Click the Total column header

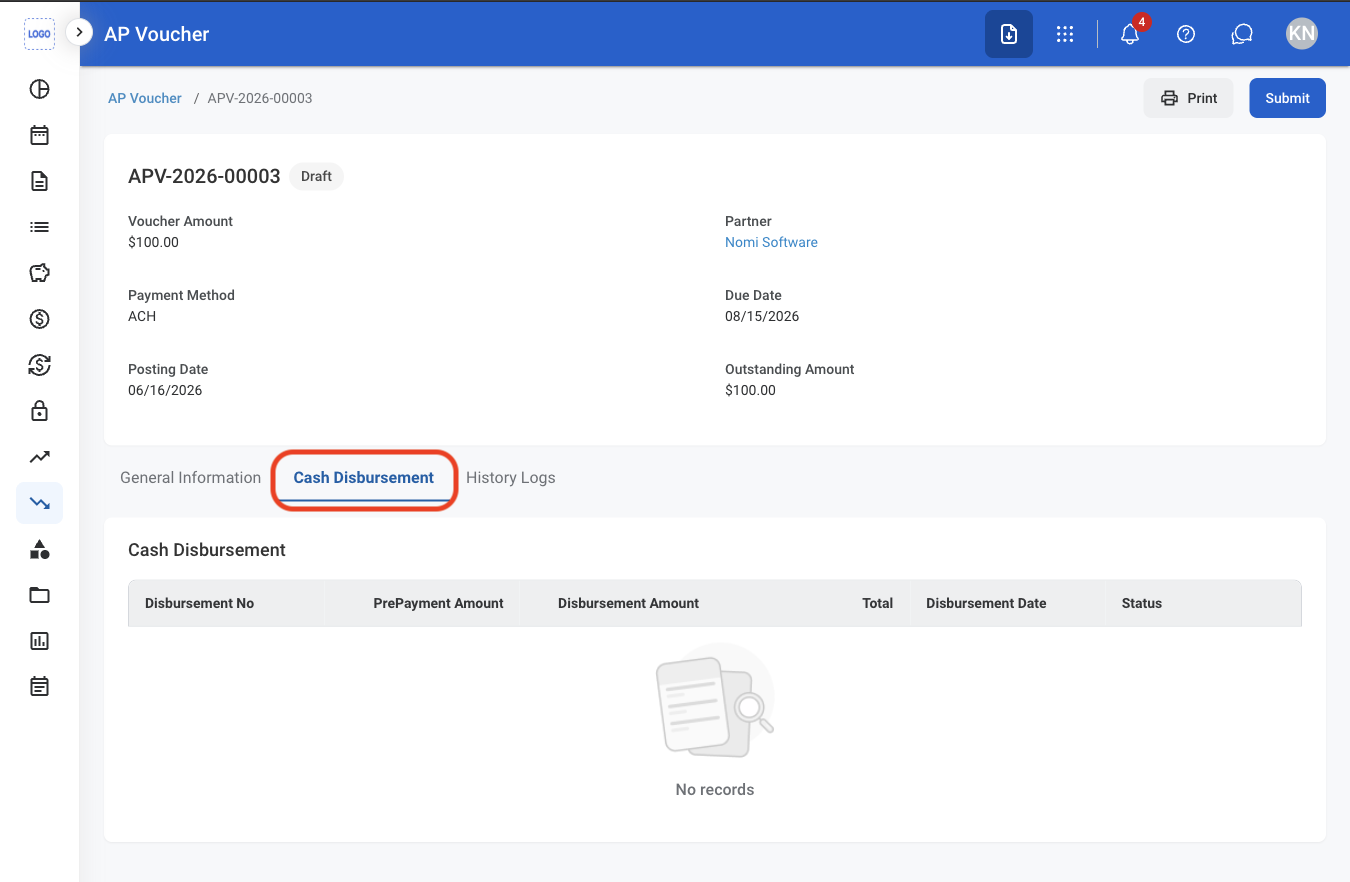pyautogui.click(x=877, y=603)
